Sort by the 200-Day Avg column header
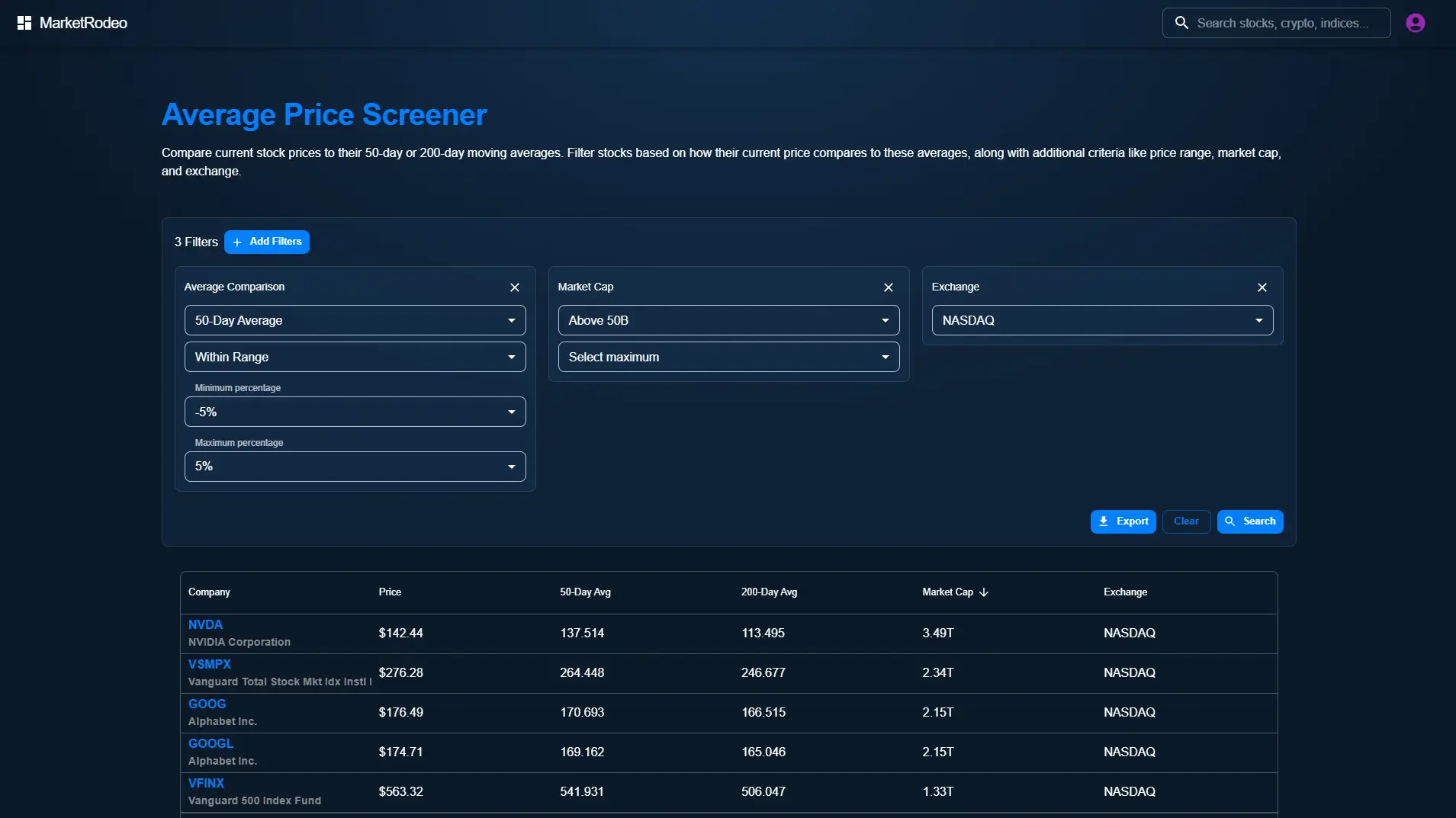This screenshot has width=1456, height=818. [x=769, y=592]
